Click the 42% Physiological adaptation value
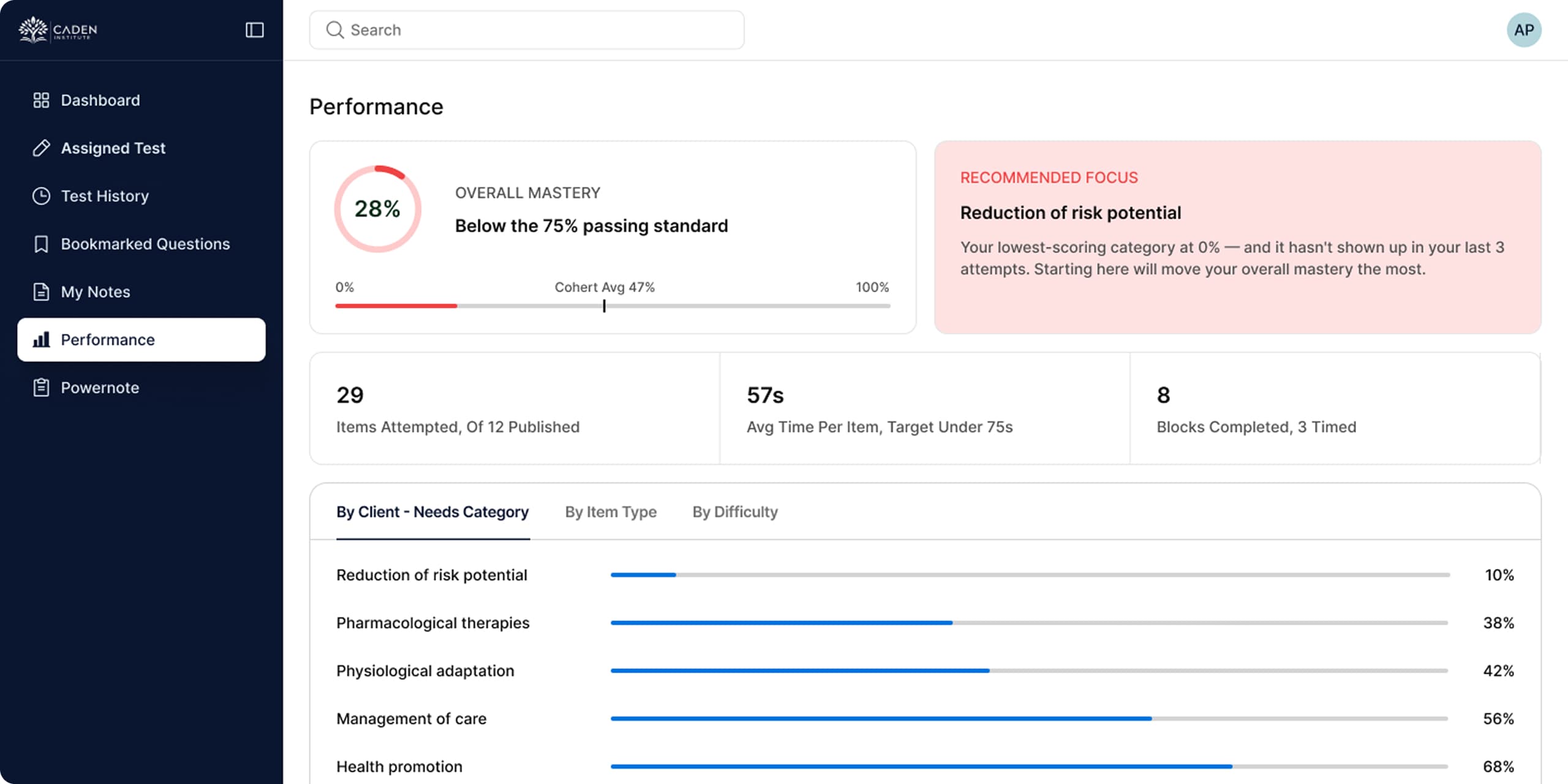 [1498, 671]
